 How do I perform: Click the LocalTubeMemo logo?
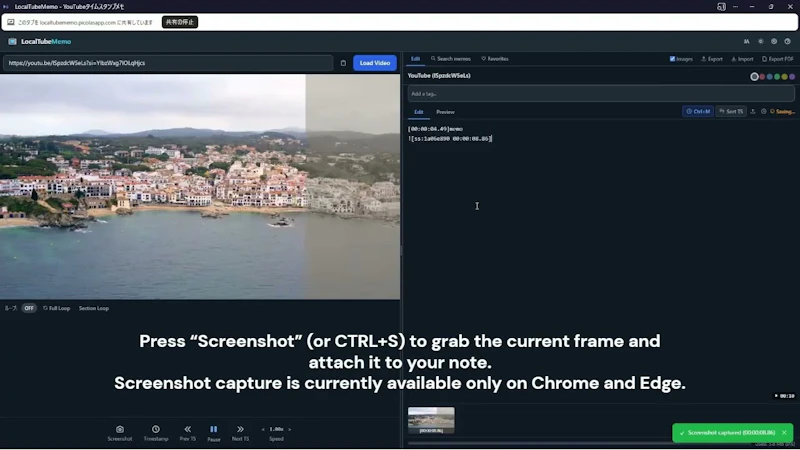coord(40,41)
